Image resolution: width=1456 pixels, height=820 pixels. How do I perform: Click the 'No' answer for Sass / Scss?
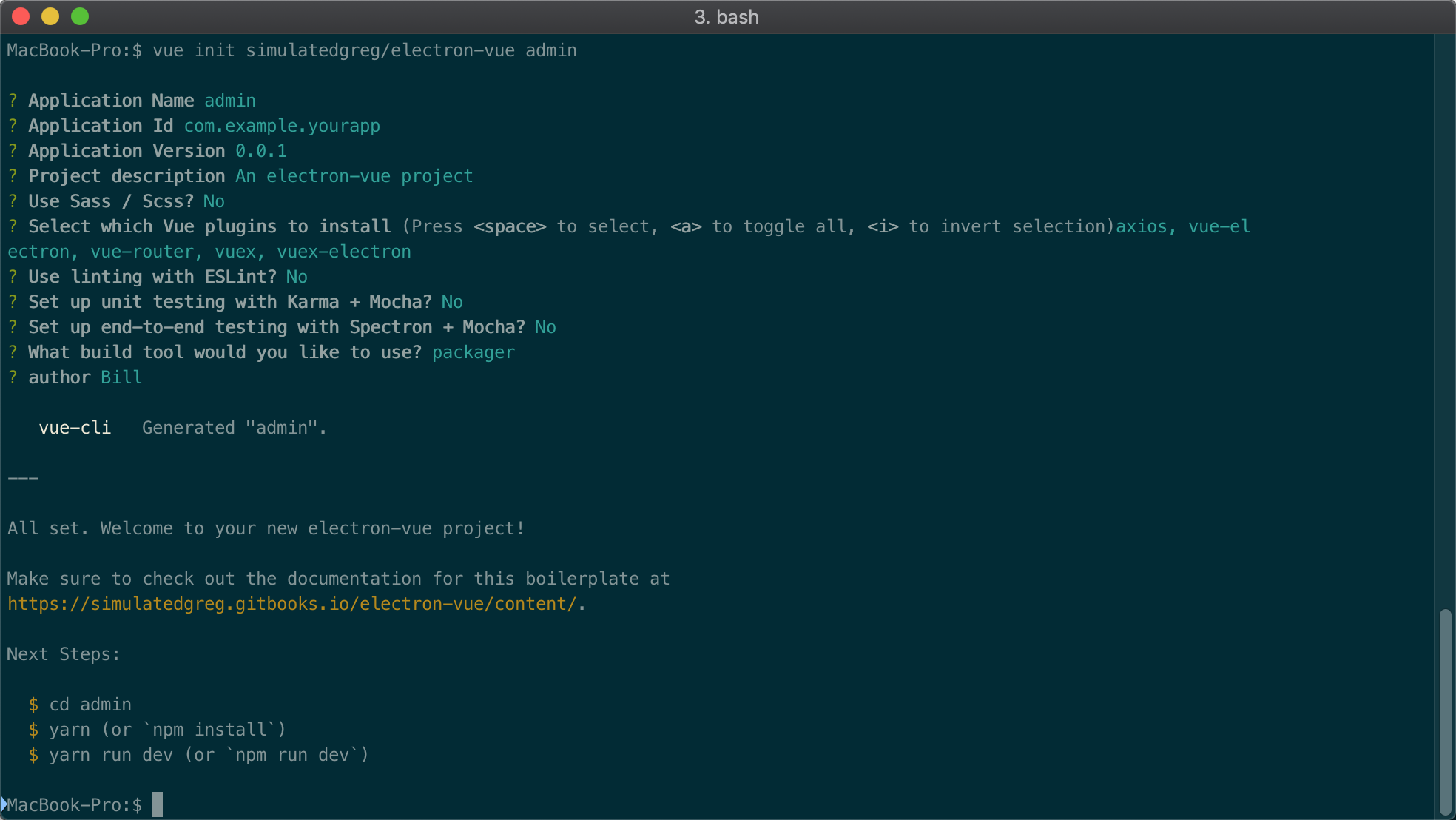coord(214,201)
